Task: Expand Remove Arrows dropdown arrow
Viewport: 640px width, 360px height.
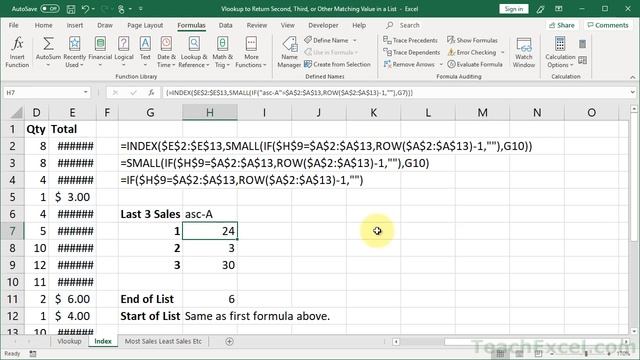Action: (441, 64)
